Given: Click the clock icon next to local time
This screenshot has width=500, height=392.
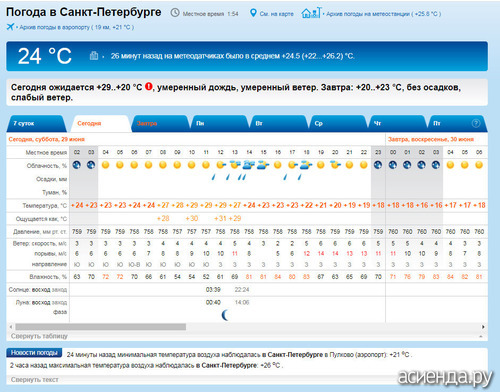Looking at the screenshot, I should click(175, 13).
